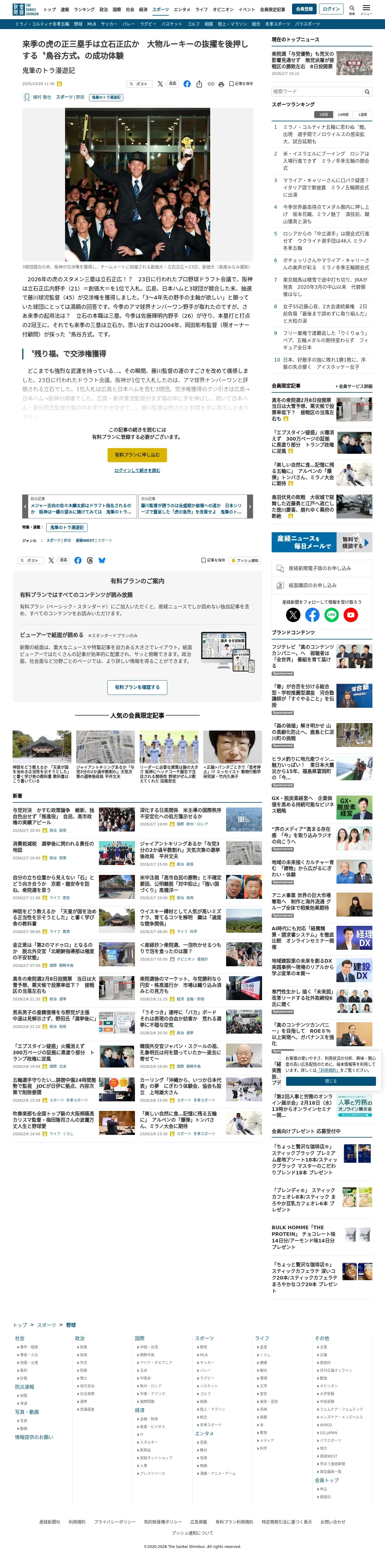Screen dimensions: 385x1568
Task: Open スポーツ in the top navigation
Action: coord(161,10)
